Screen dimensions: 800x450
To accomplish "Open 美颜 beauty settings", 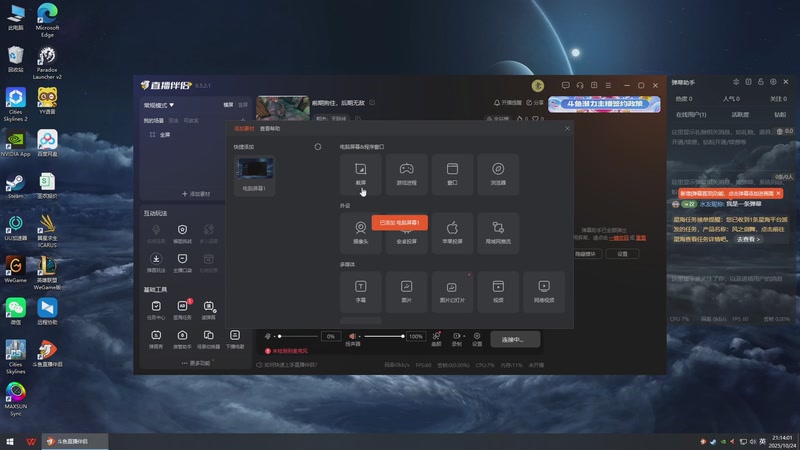I will (436, 339).
